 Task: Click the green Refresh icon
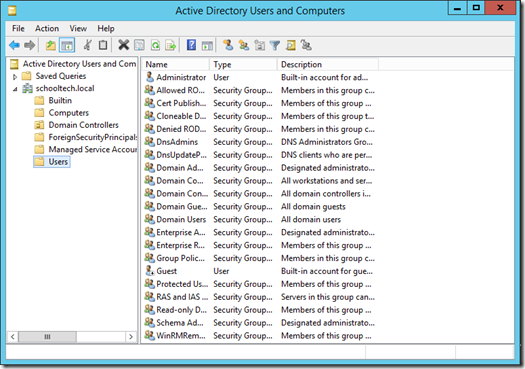point(155,45)
